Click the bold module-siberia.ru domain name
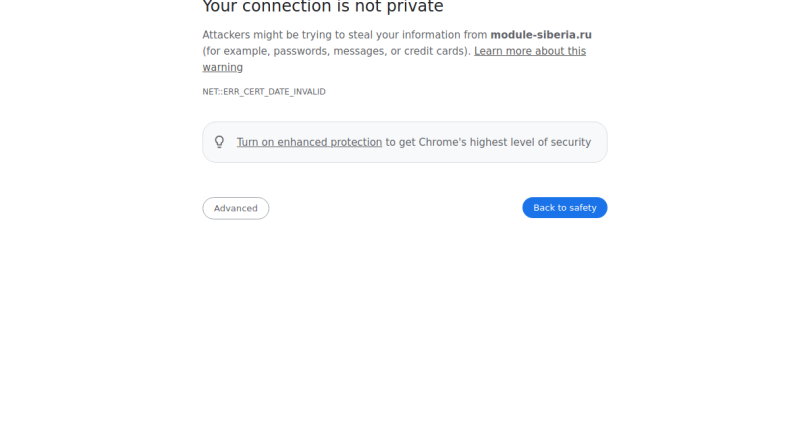The height and width of the screenshot is (424, 810). 540,35
